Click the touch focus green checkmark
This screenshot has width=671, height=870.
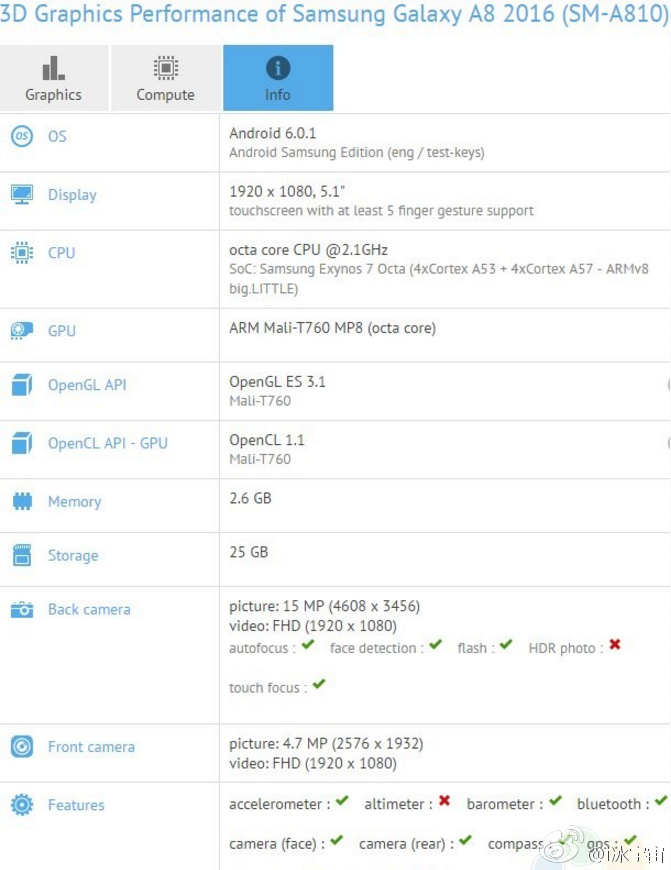(319, 684)
